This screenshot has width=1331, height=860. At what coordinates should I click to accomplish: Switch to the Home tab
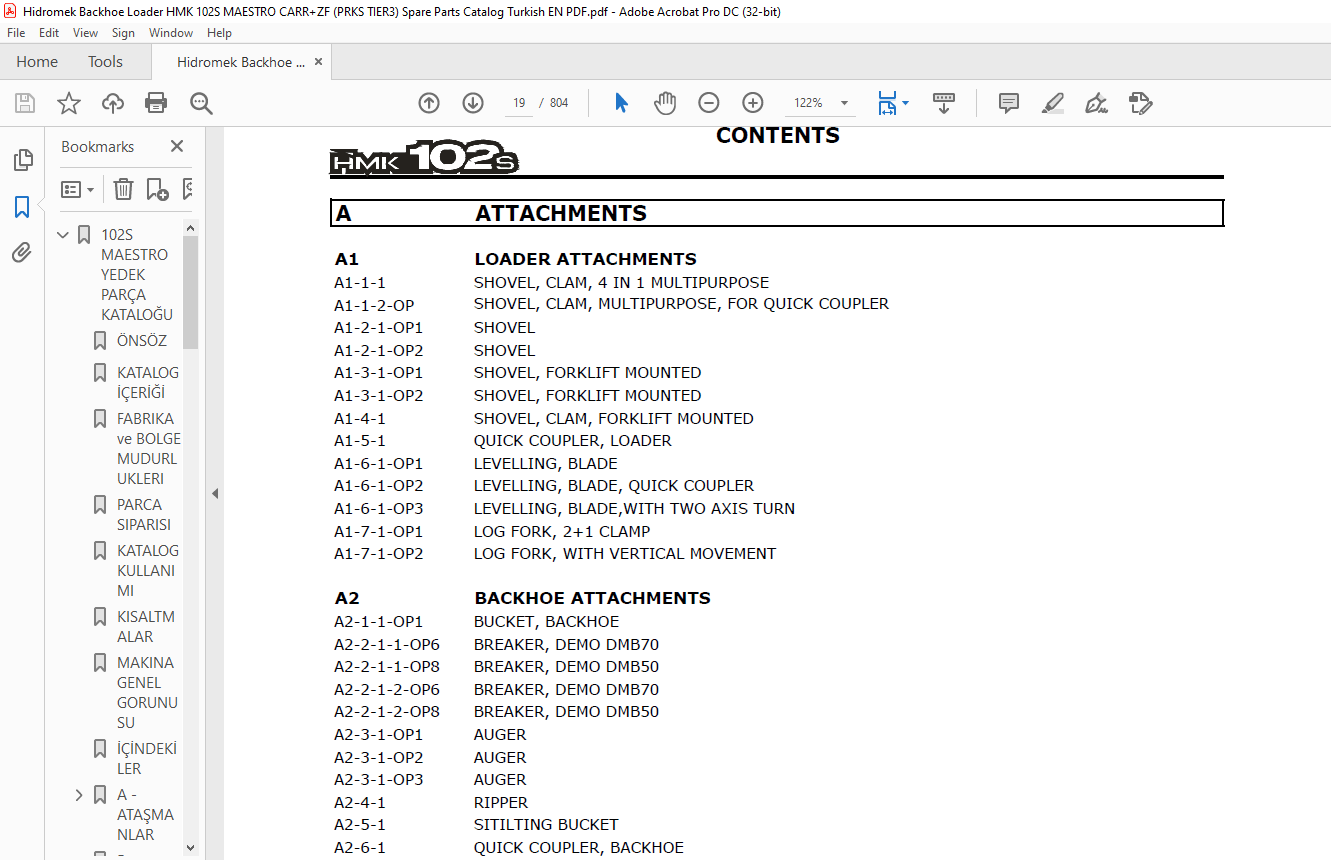37,62
